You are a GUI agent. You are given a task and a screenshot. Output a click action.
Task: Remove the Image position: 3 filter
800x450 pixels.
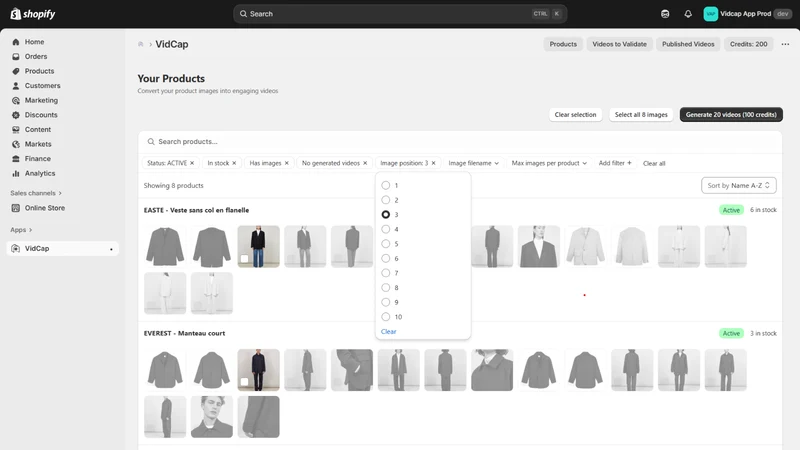[433, 163]
